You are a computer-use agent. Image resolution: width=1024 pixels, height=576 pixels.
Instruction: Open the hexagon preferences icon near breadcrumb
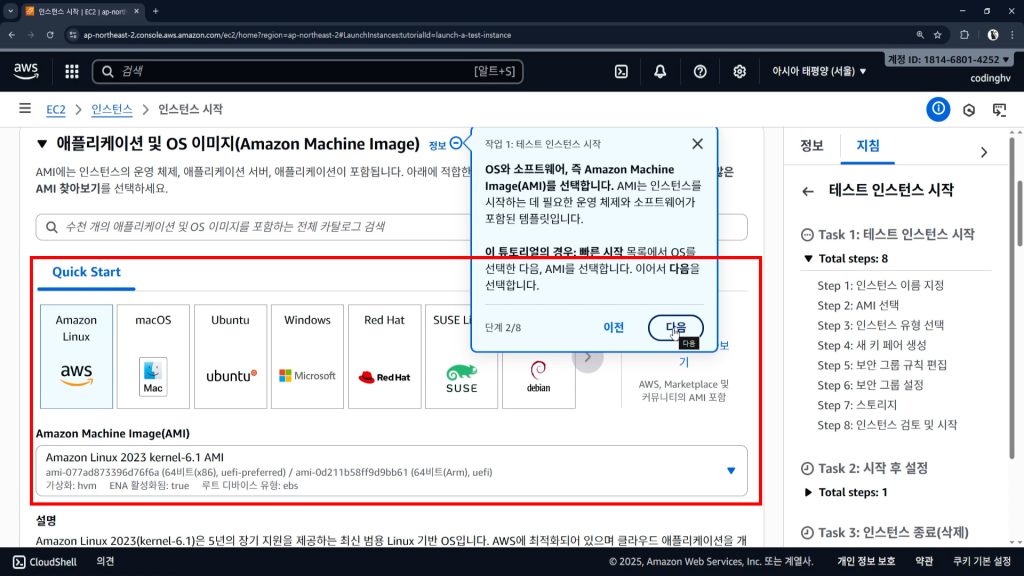pyautogui.click(x=969, y=110)
